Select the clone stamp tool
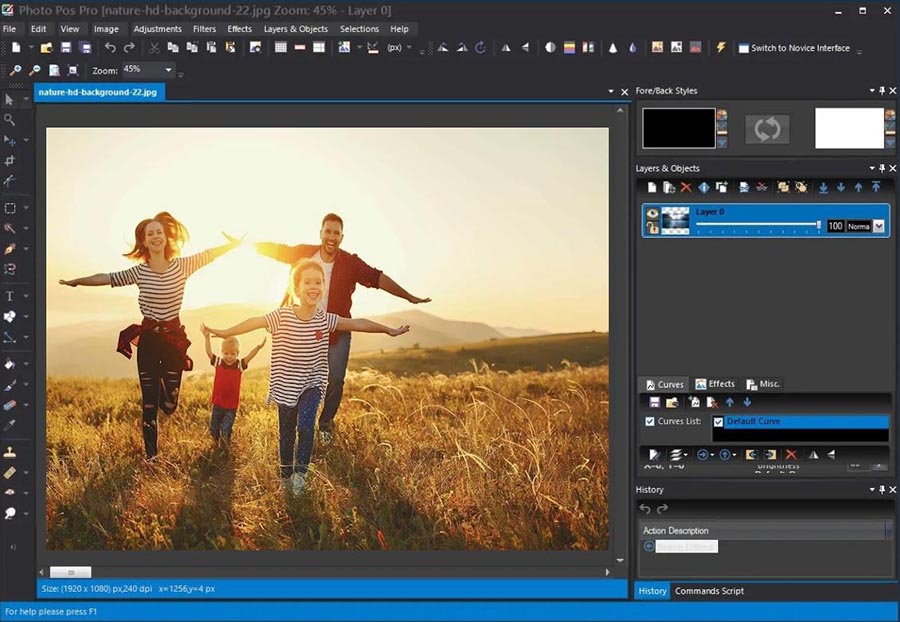This screenshot has width=900, height=622. [10, 452]
